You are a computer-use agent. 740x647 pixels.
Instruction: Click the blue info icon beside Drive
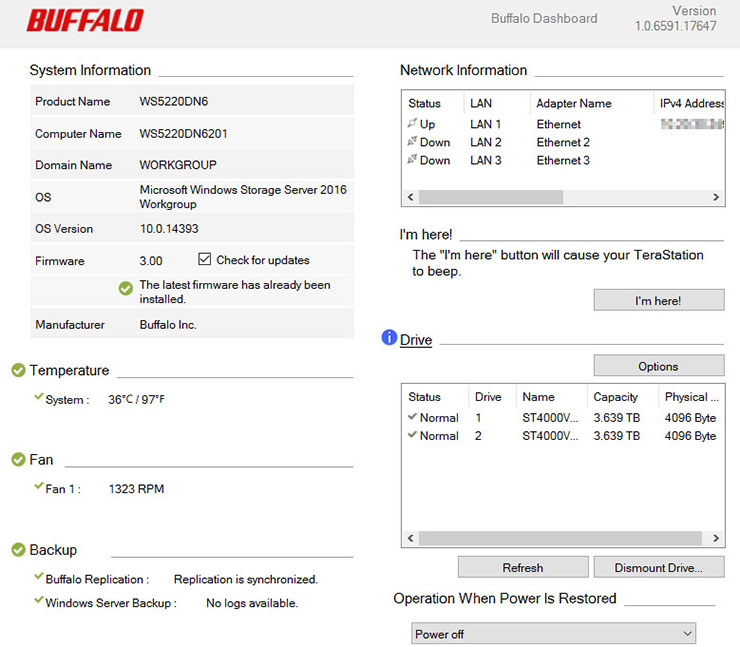click(390, 338)
